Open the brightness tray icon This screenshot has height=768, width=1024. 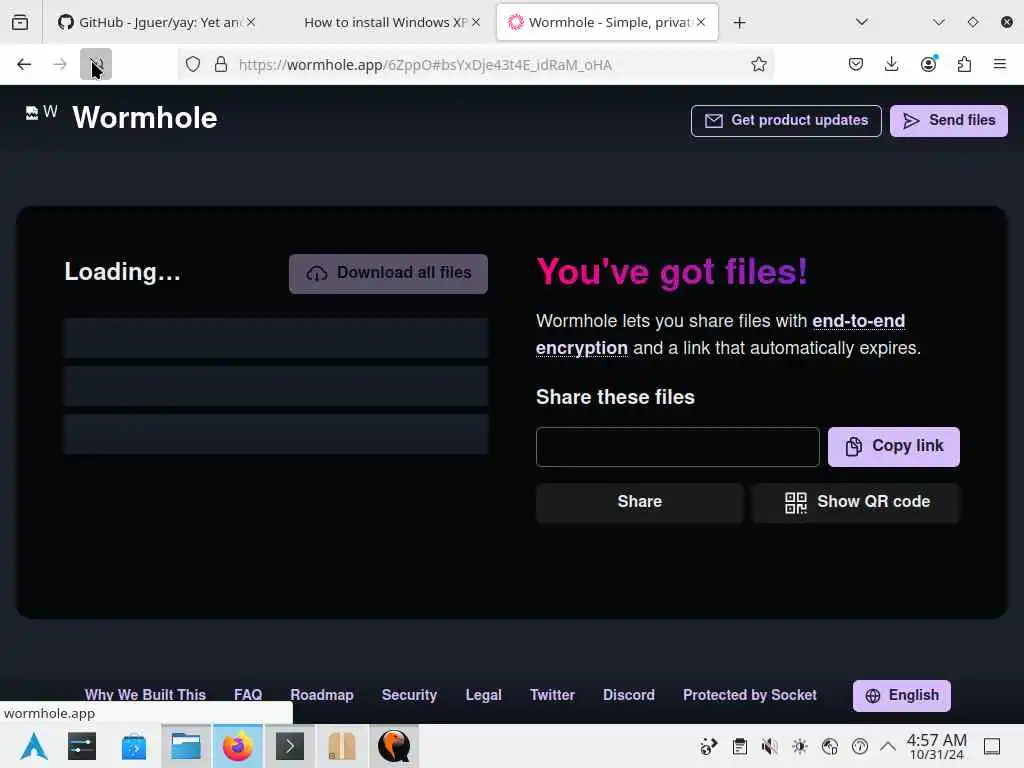pyautogui.click(x=799, y=746)
